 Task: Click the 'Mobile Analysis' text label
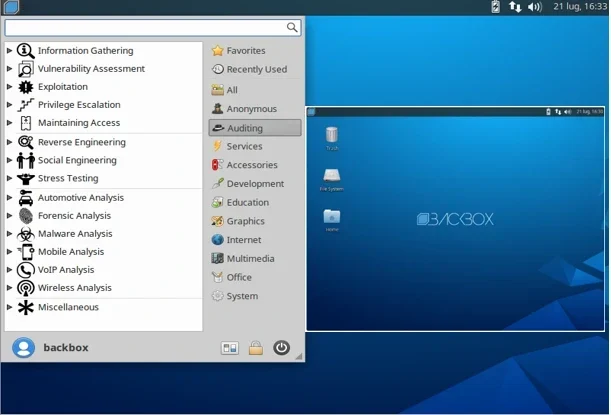coord(71,252)
